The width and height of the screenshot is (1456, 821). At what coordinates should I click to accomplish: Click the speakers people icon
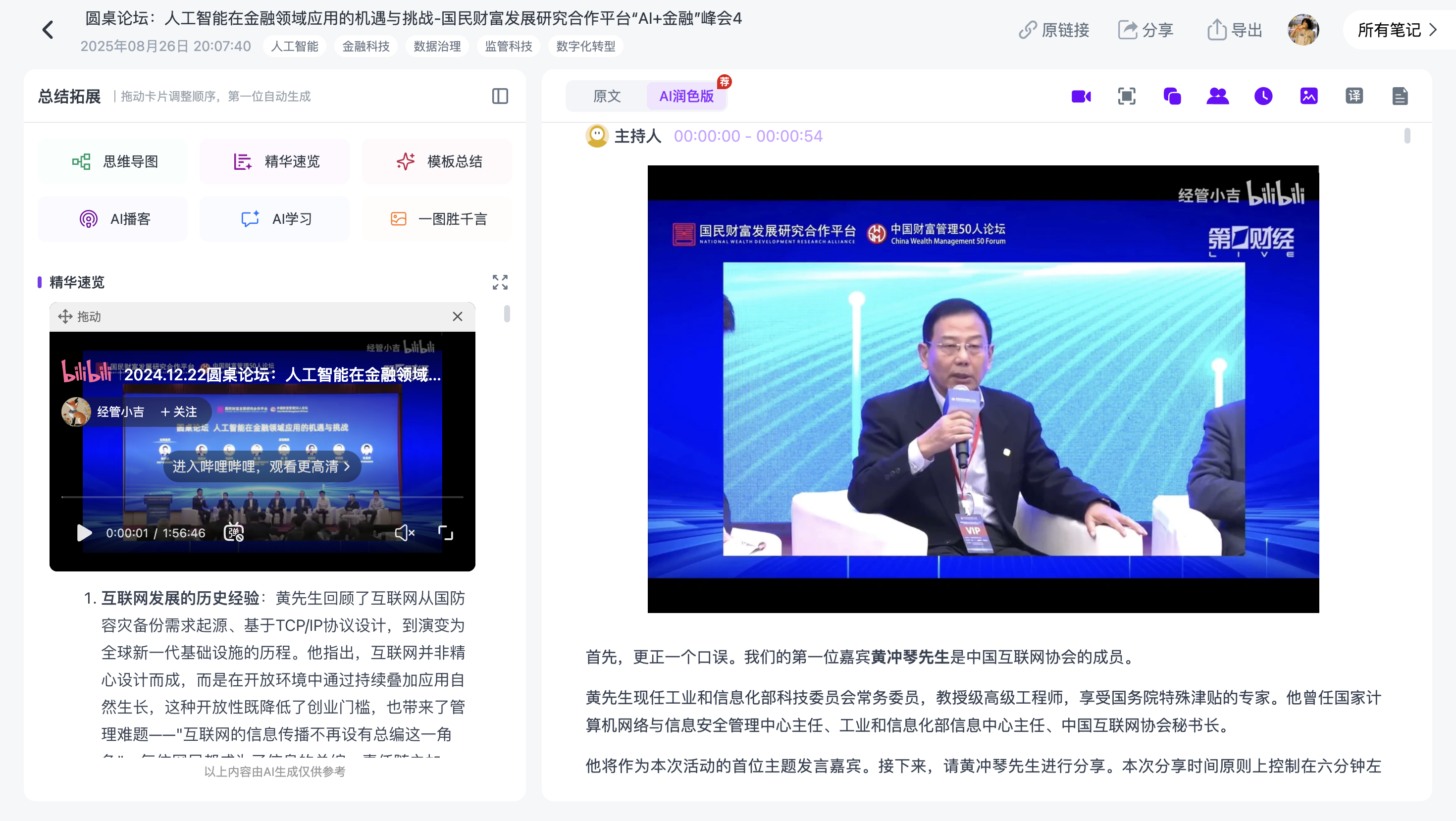(x=1217, y=97)
